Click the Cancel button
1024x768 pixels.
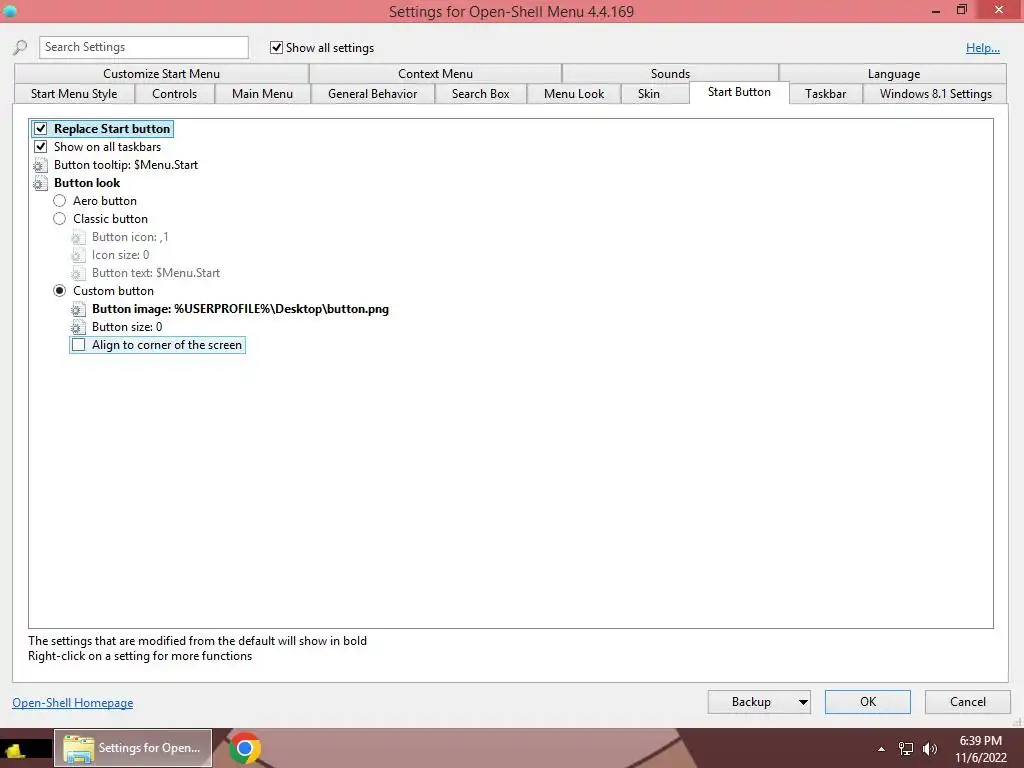[x=968, y=702]
